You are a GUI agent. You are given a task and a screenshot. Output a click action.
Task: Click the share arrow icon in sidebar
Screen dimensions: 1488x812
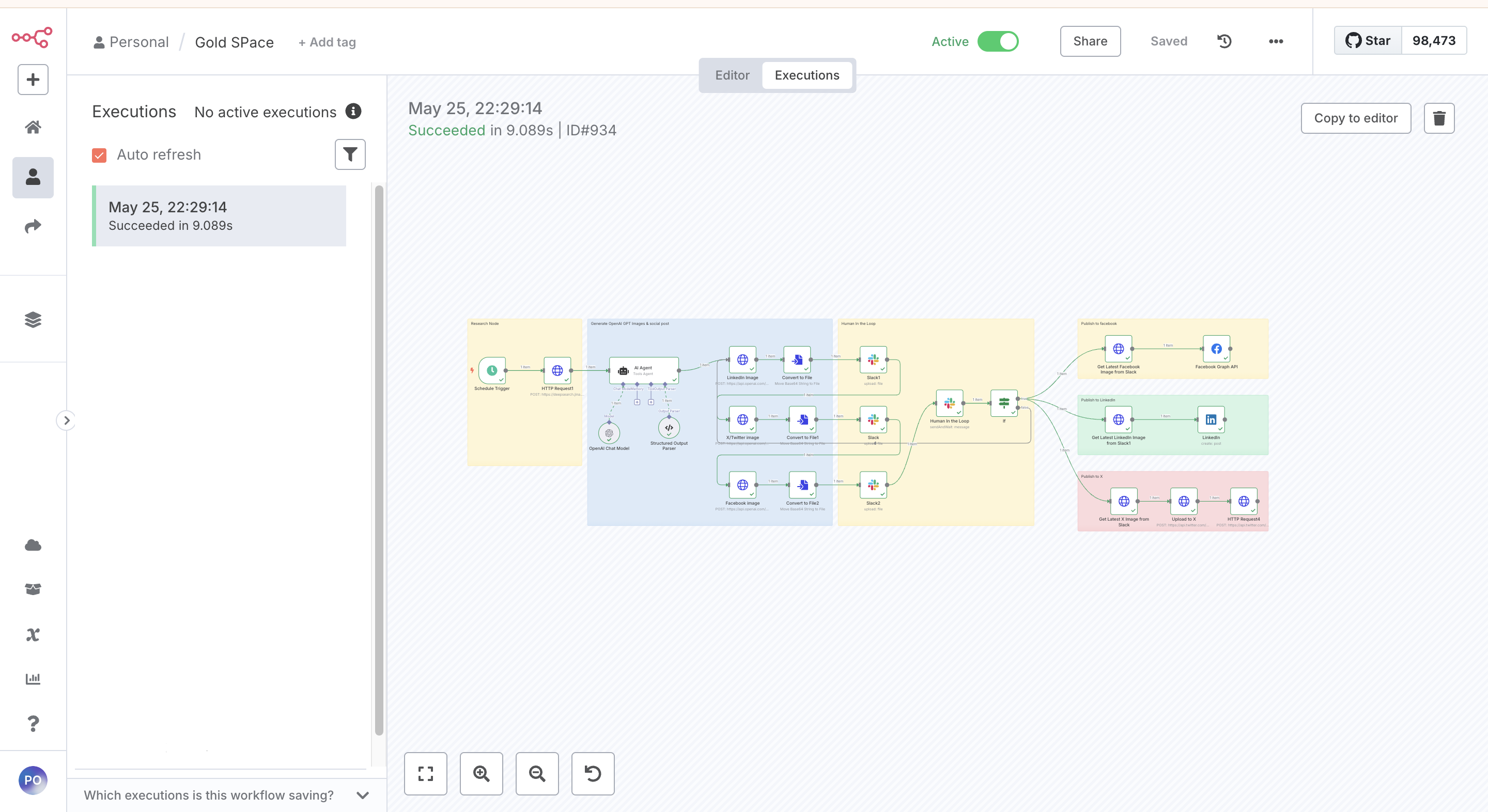pyautogui.click(x=33, y=226)
